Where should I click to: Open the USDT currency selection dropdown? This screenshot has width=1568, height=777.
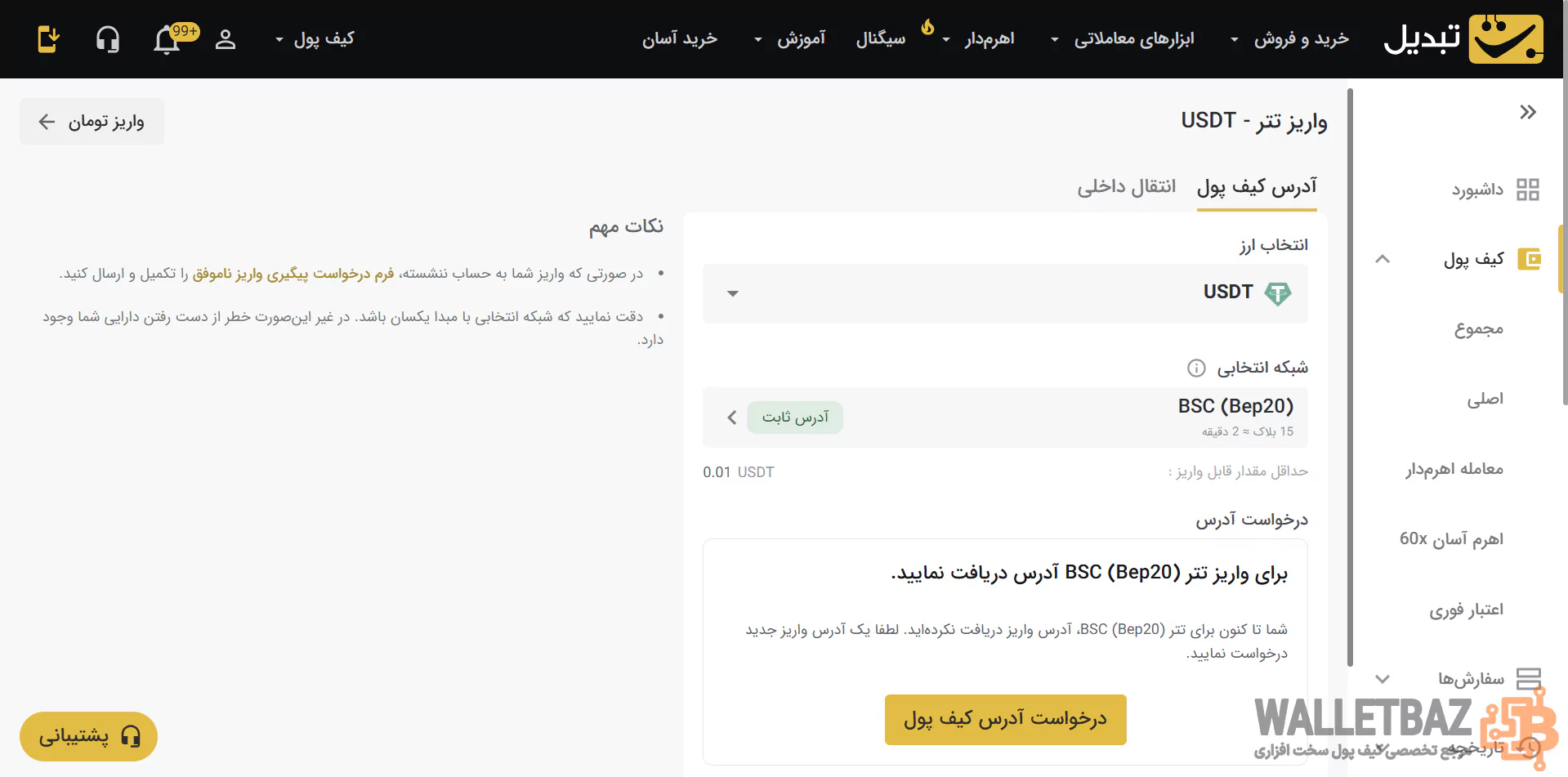click(x=1004, y=293)
